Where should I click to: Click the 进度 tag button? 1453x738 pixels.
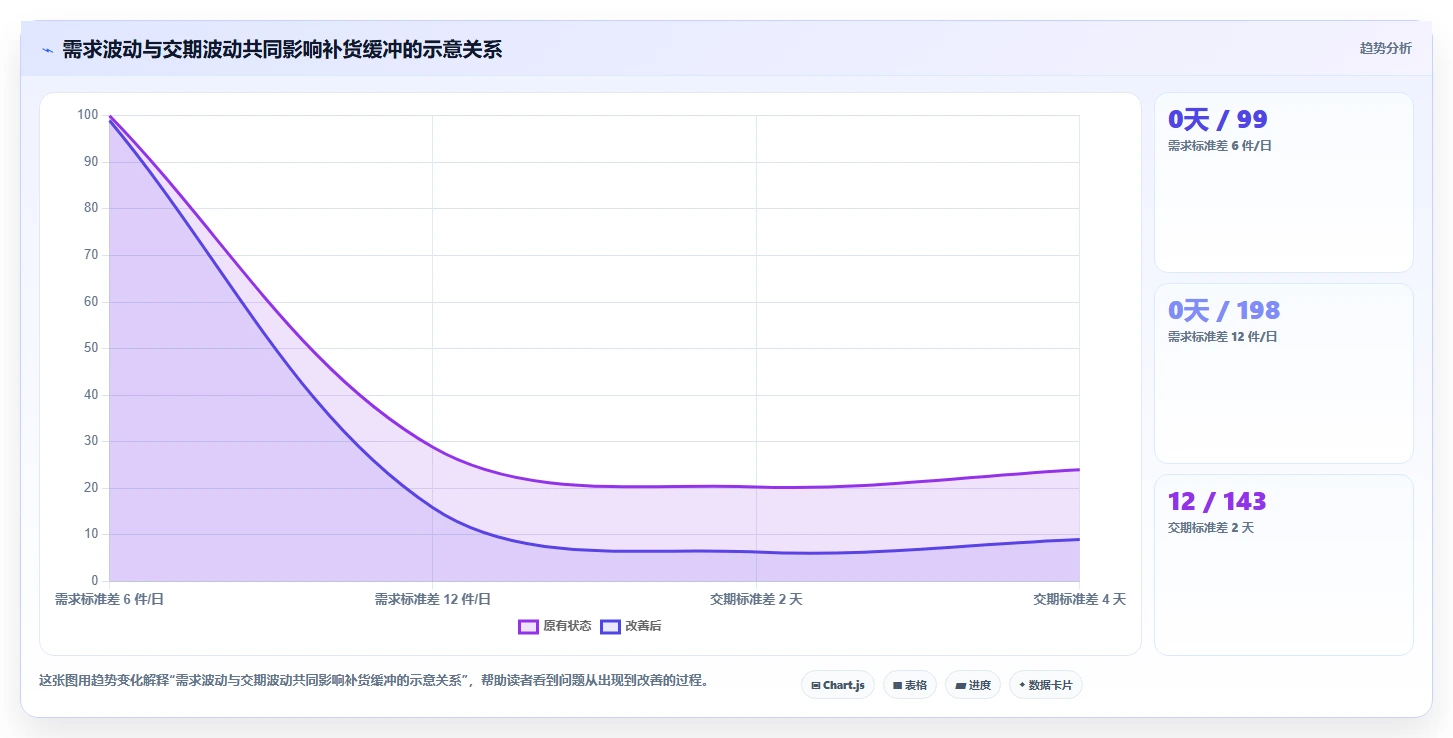coord(973,685)
